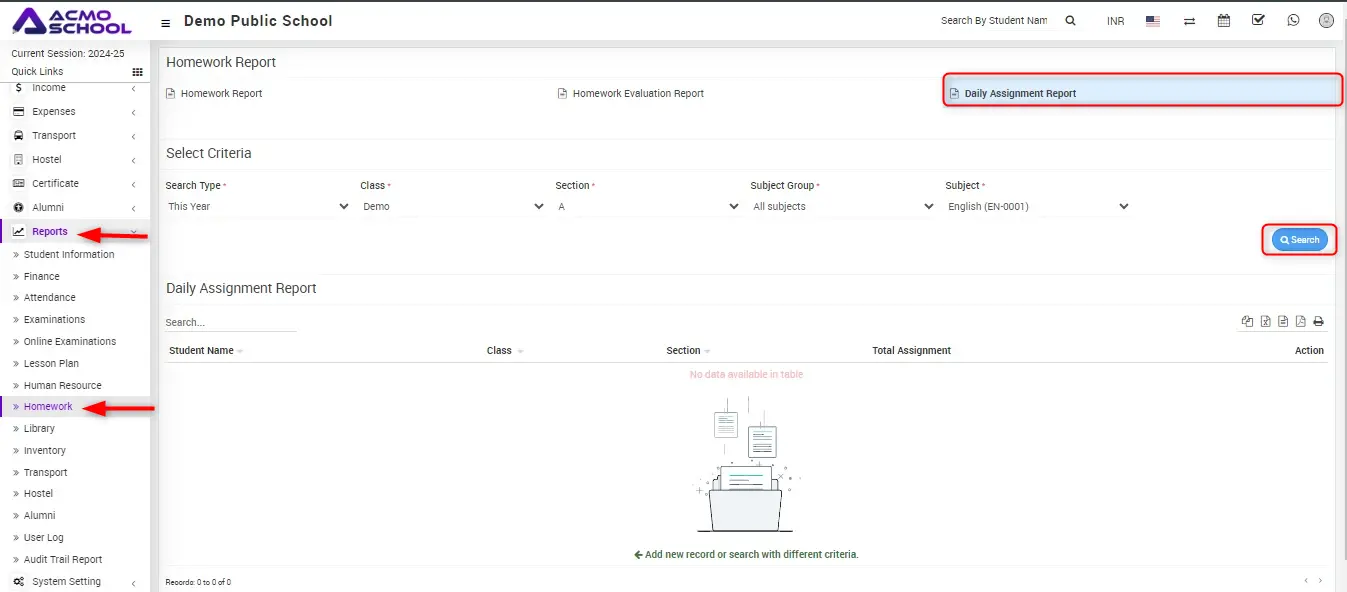Open the Subject Group dropdown
Image resolution: width=1347 pixels, height=592 pixels.
point(843,206)
